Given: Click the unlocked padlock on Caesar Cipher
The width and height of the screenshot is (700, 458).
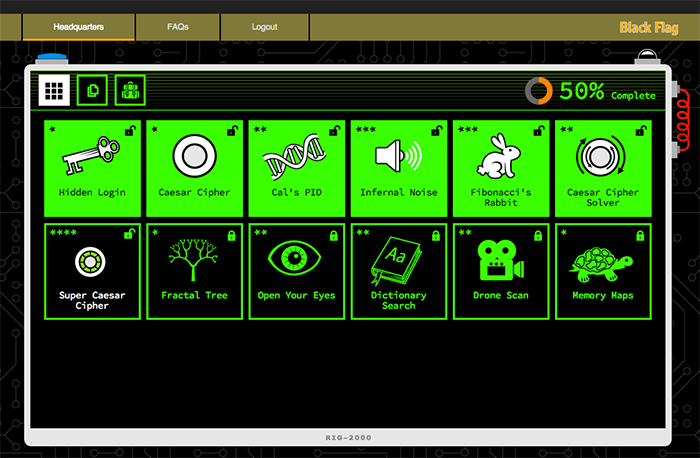Looking at the screenshot, I should tap(232, 131).
